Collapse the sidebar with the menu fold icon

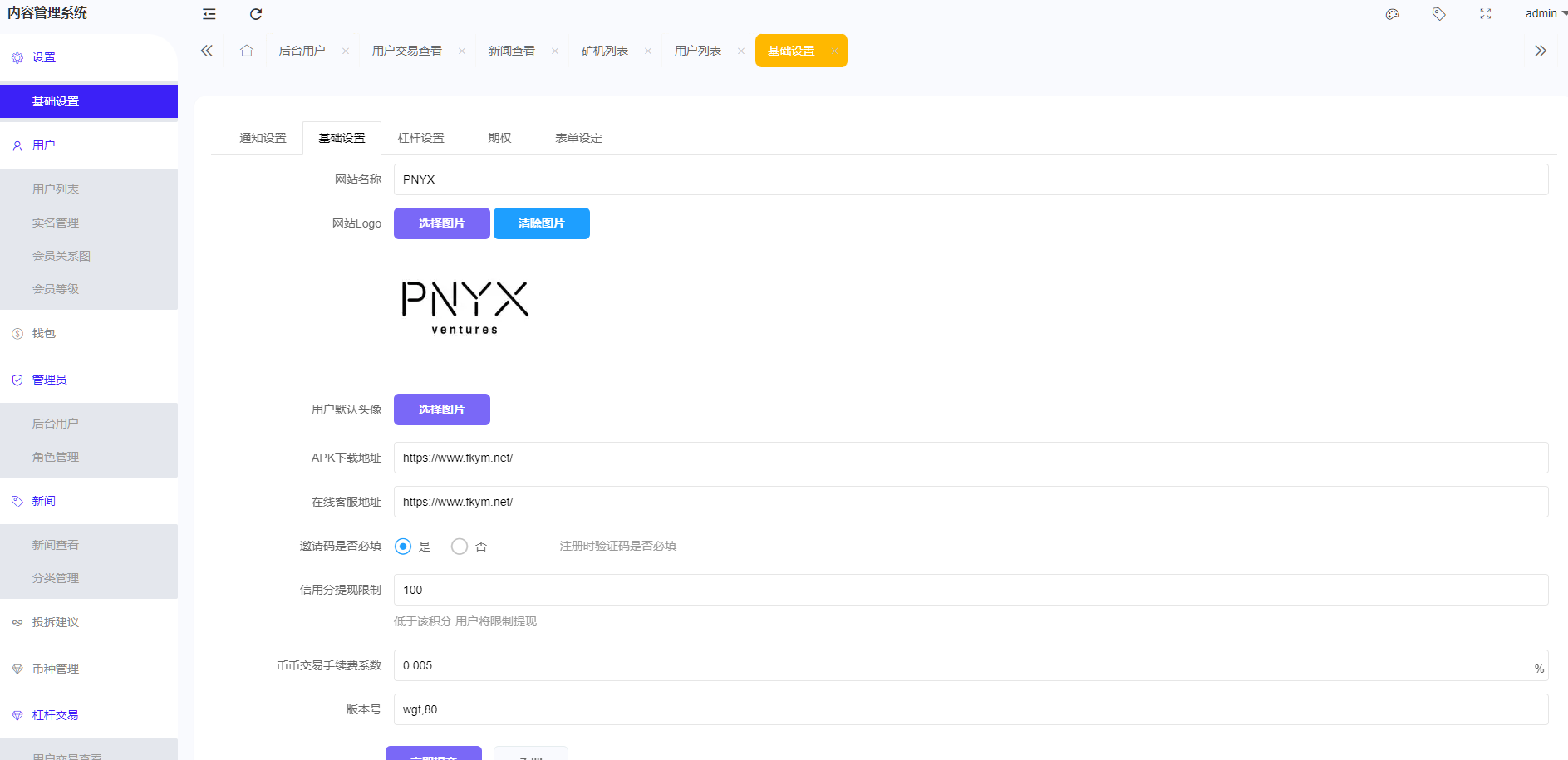tap(209, 14)
